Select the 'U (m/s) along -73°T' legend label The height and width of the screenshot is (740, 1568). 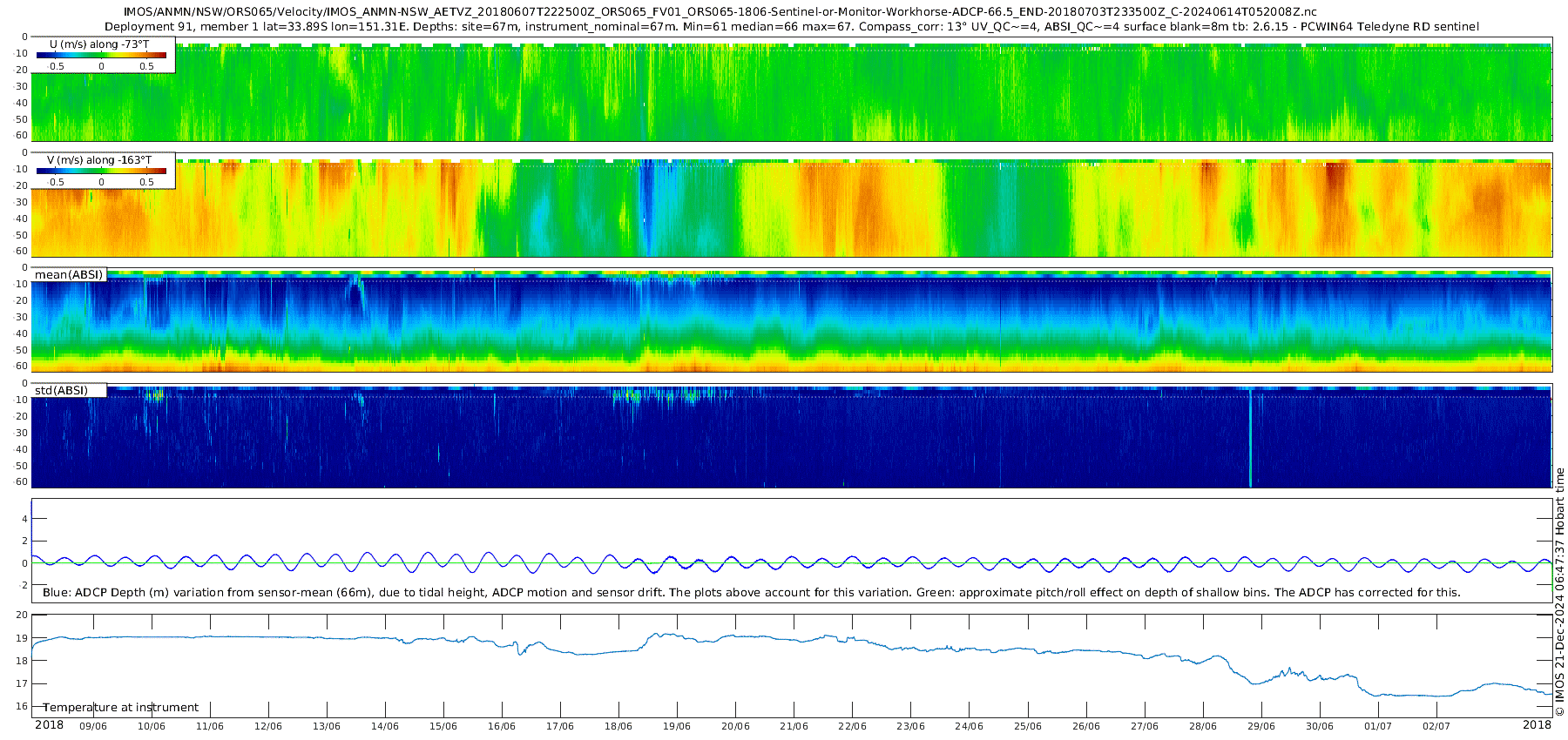tap(98, 44)
